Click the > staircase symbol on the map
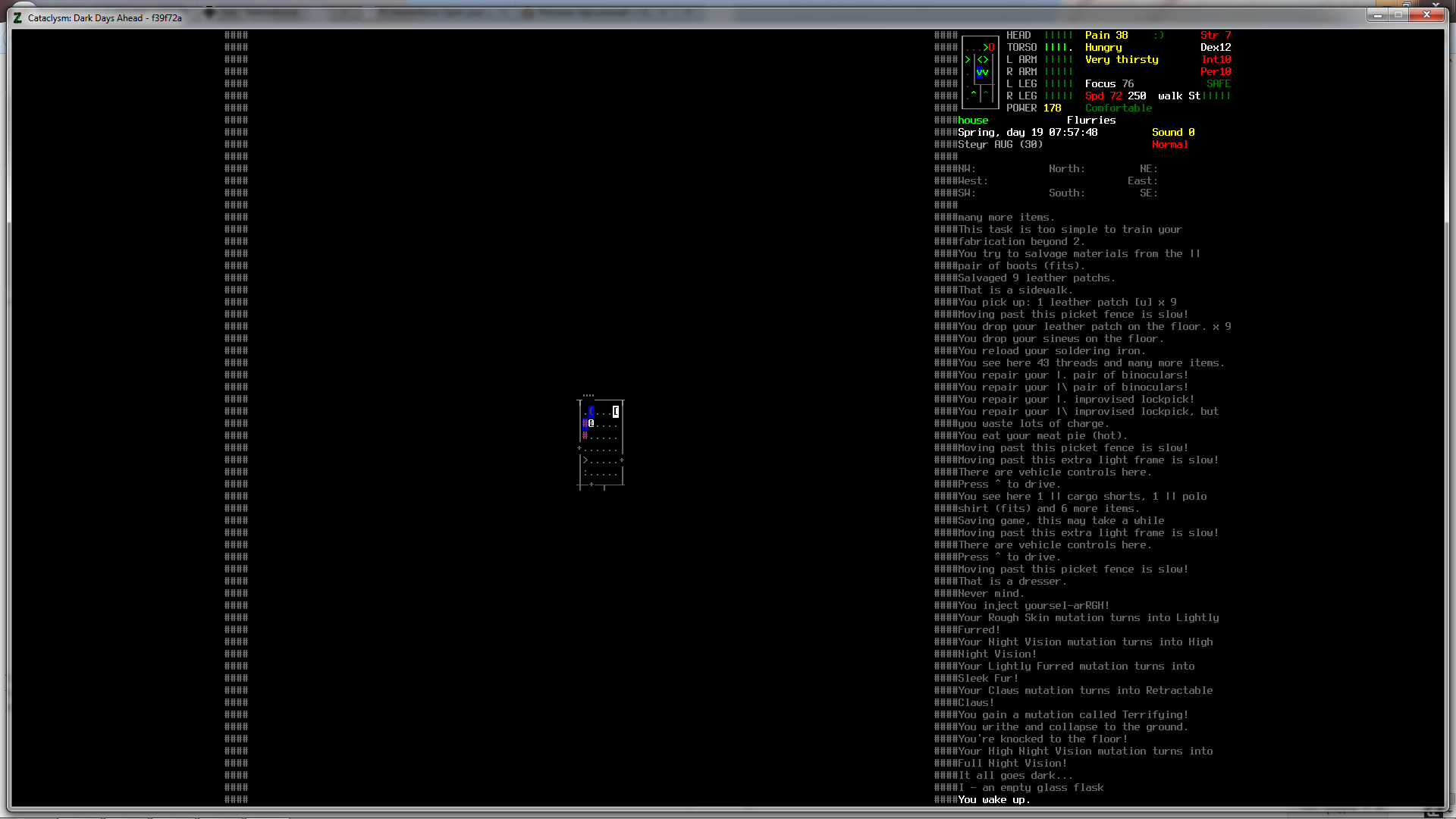Viewport: 1456px width, 819px height. pyautogui.click(x=585, y=460)
